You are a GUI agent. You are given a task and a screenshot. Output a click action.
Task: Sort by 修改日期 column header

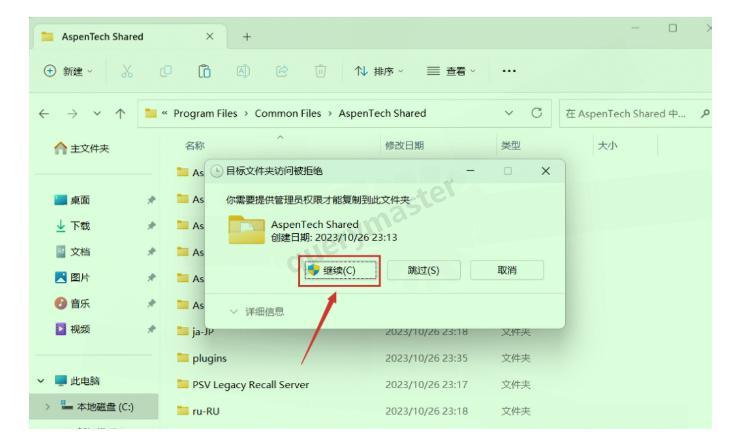tap(404, 146)
